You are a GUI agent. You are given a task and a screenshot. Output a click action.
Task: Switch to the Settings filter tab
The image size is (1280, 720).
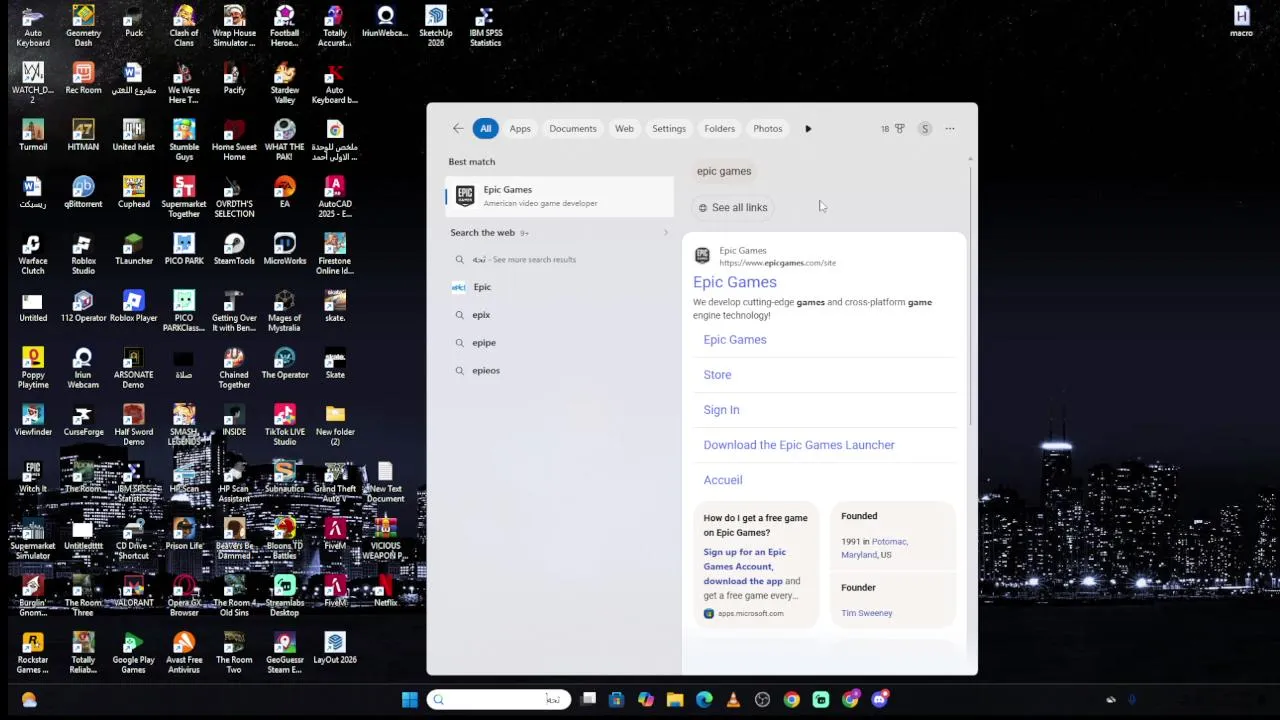coord(669,128)
